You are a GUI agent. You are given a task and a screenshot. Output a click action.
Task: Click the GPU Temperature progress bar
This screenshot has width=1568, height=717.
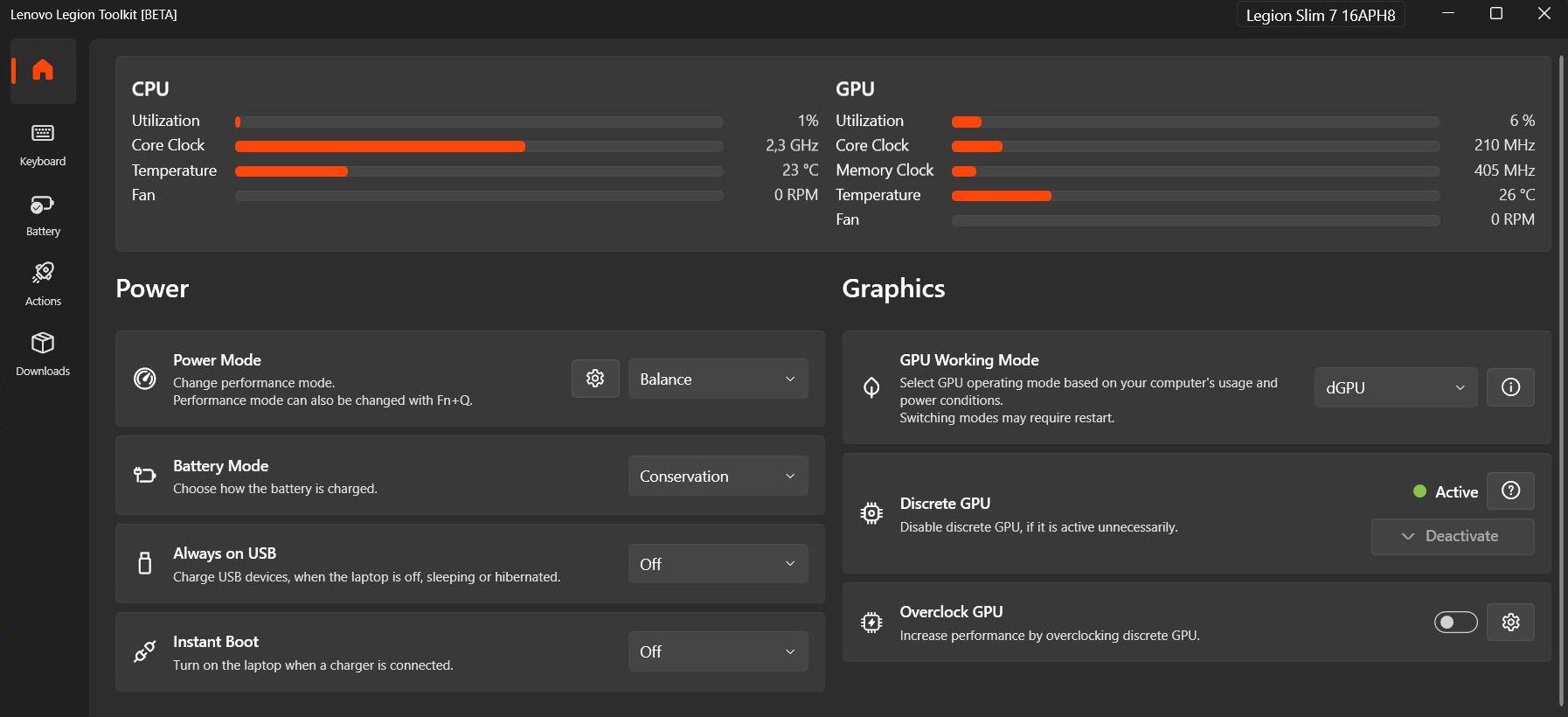pyautogui.click(x=1195, y=196)
